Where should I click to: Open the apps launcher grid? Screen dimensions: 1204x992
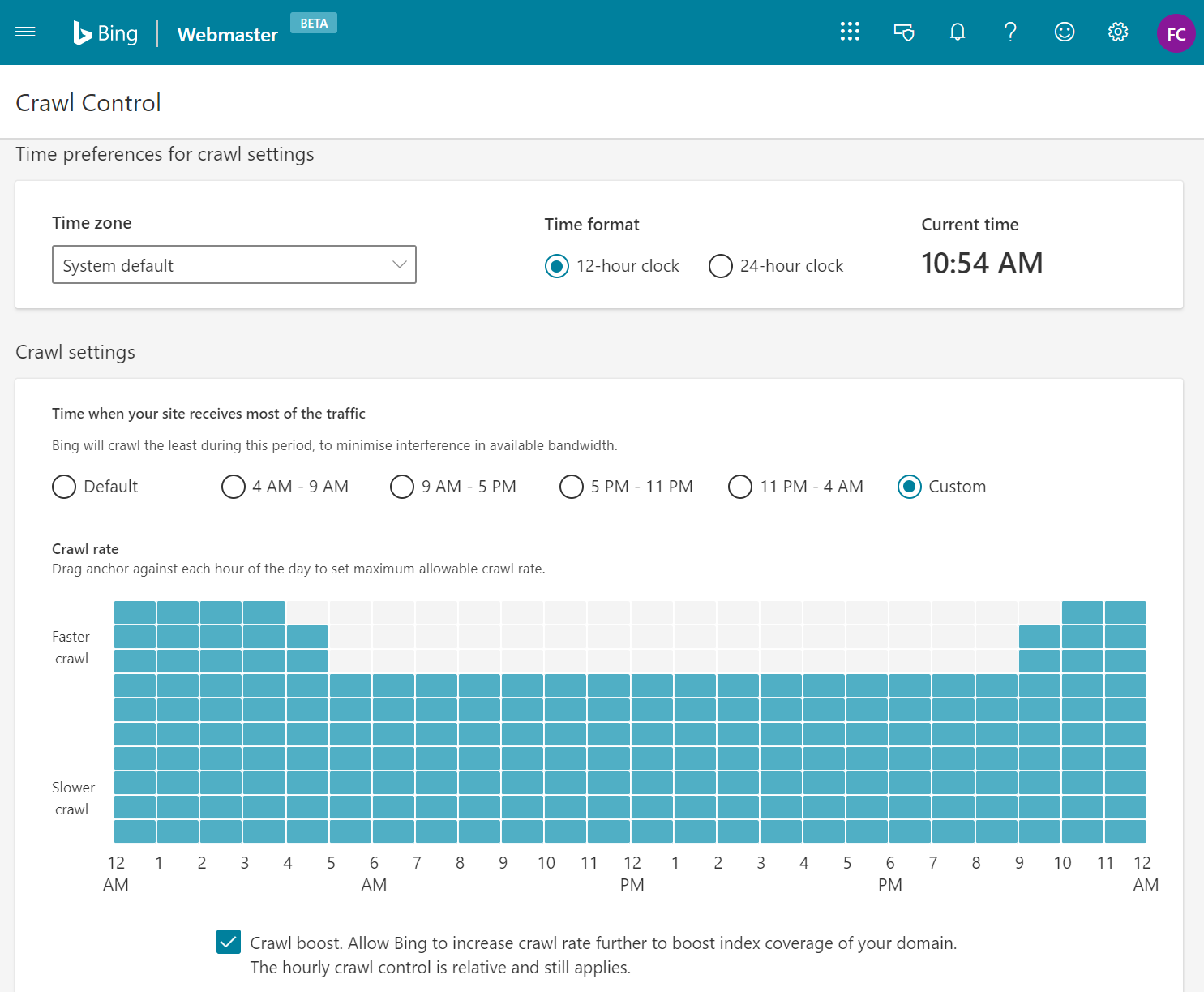click(x=850, y=32)
